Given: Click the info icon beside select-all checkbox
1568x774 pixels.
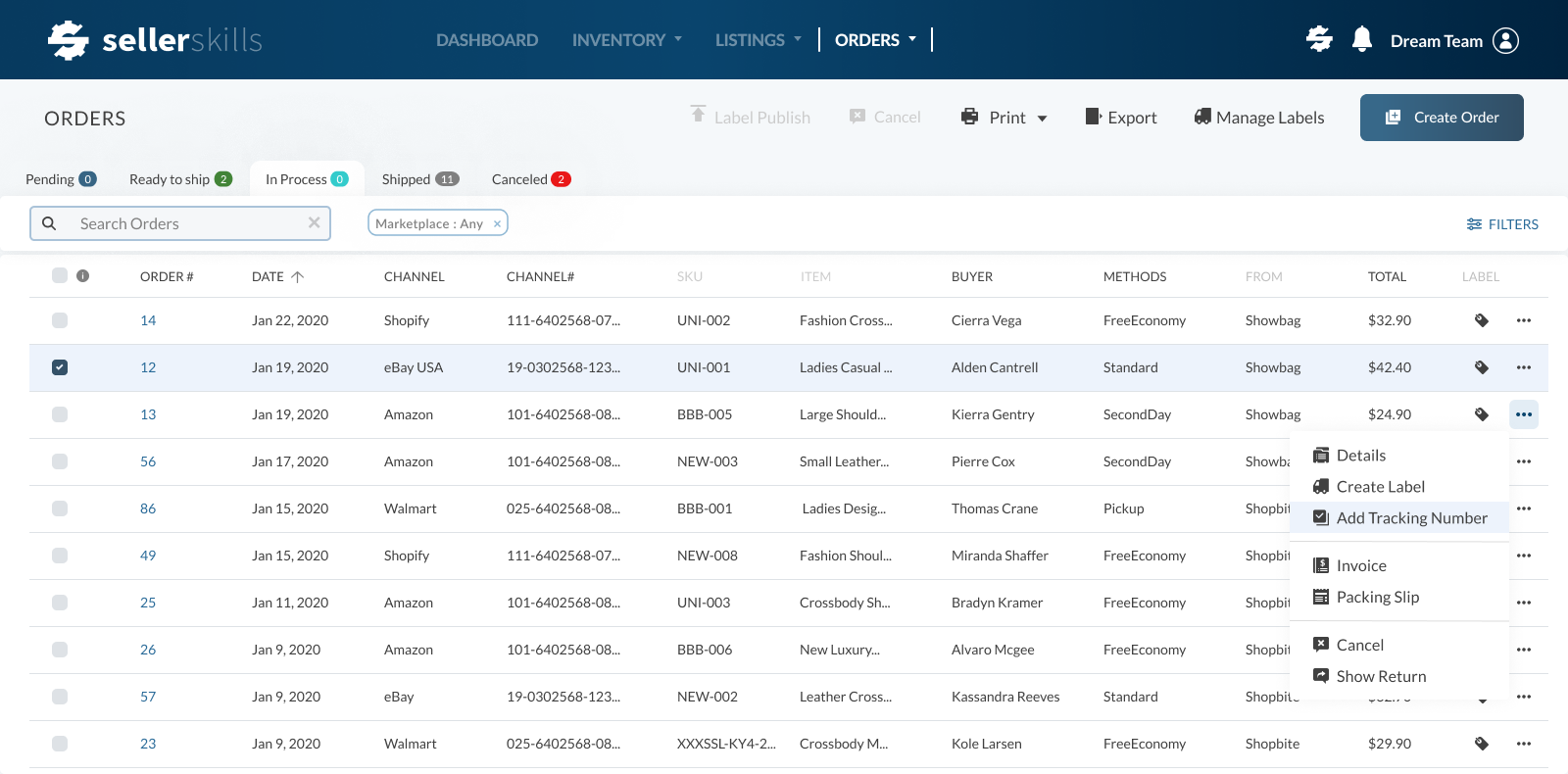Looking at the screenshot, I should click(x=83, y=276).
